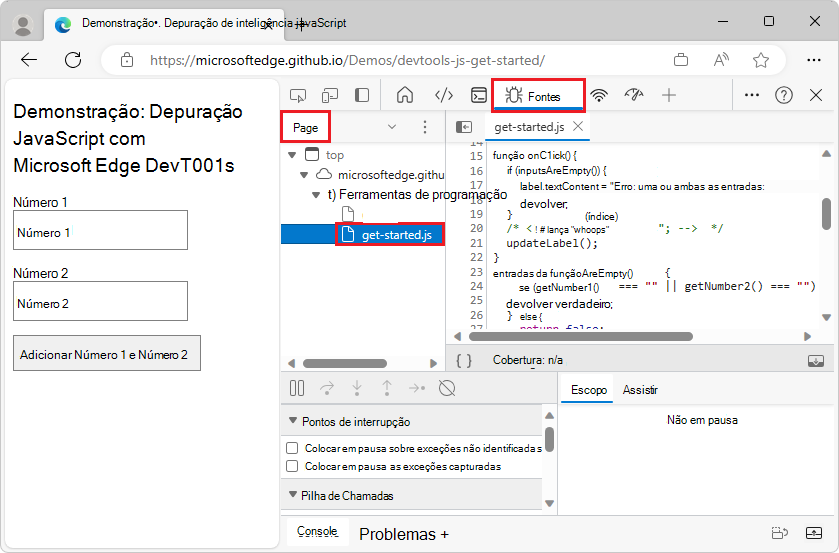This screenshot has height=553, width=839.
Task: Open the Performance tool gauge icon
Action: click(x=633, y=96)
